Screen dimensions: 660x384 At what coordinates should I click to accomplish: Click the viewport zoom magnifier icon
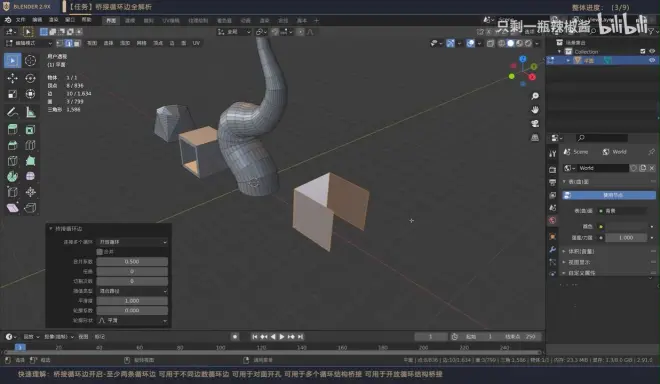[x=535, y=96]
